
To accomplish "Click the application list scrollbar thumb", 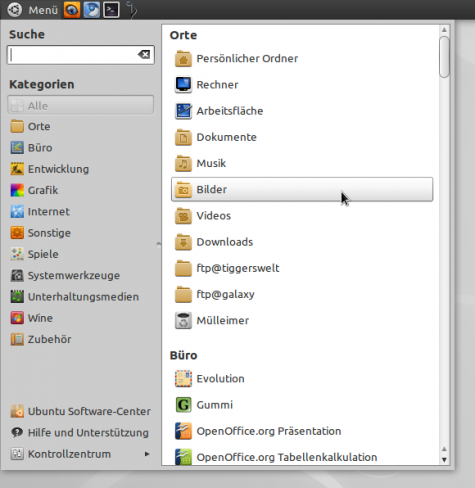I will 444,57.
